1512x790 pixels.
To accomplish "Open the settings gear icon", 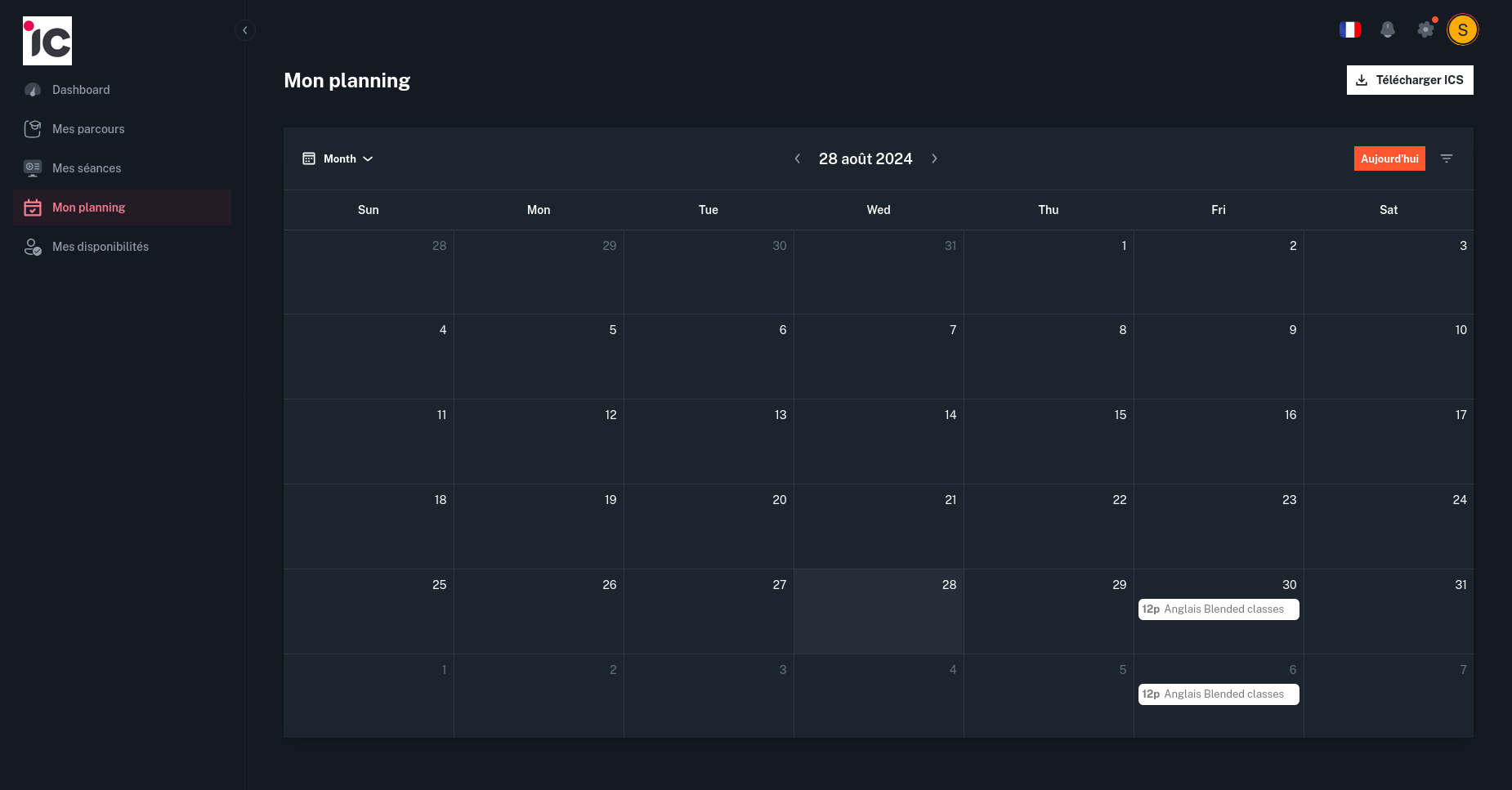I will [1425, 29].
